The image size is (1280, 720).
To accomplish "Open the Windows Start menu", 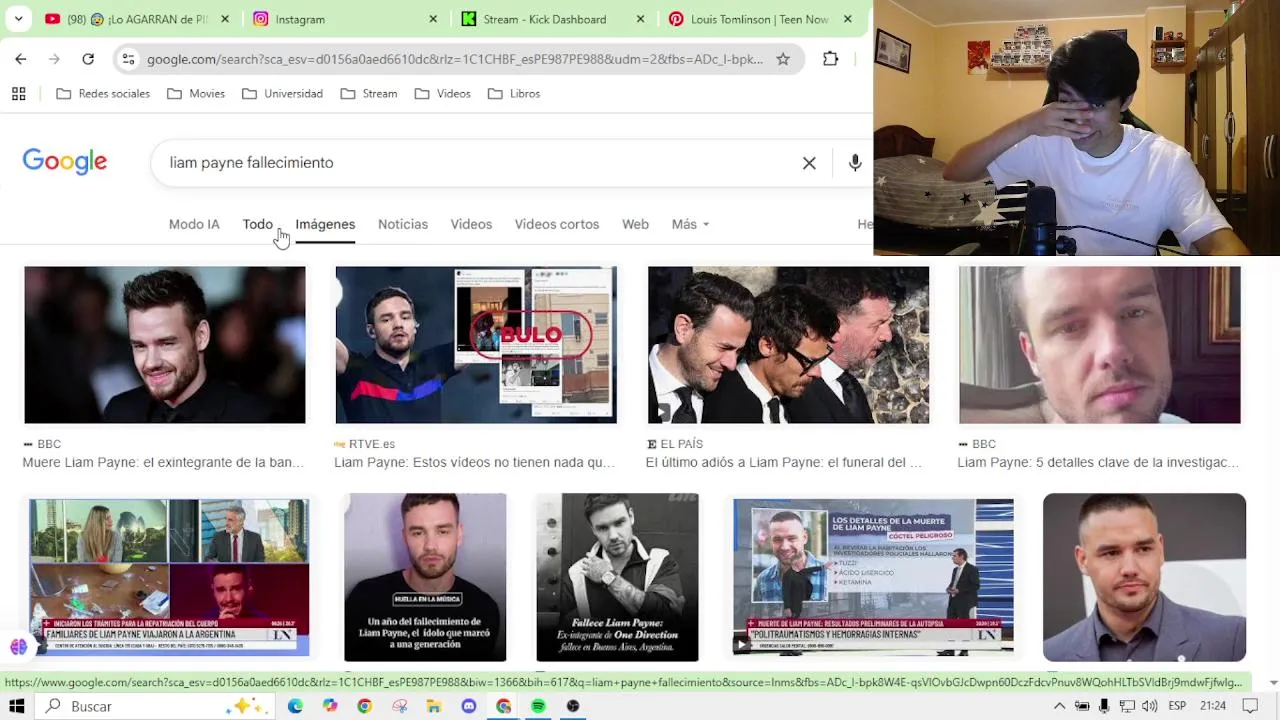I will [17, 706].
